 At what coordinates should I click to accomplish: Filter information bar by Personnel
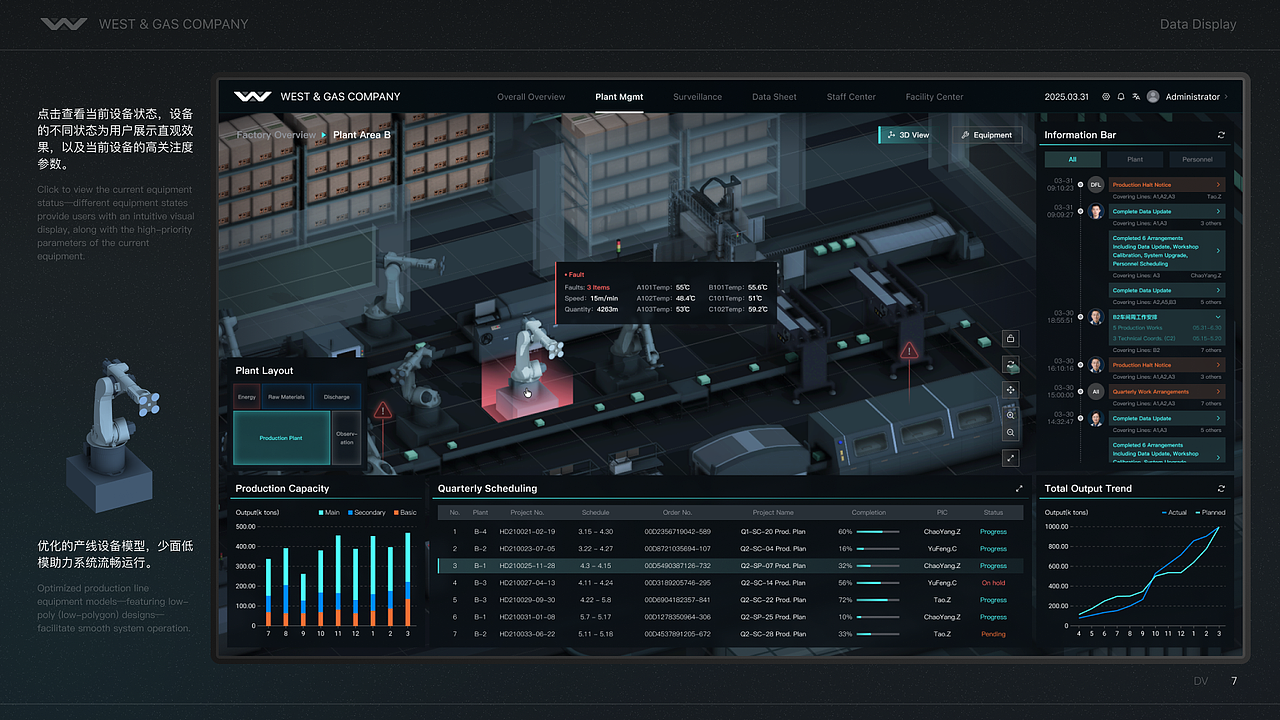pos(1197,159)
